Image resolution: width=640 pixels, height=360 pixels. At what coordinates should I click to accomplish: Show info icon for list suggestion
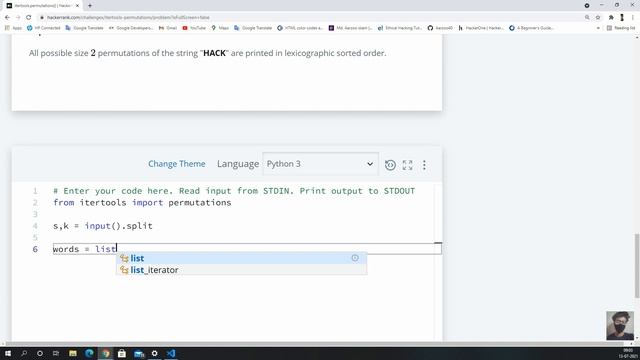pos(355,258)
